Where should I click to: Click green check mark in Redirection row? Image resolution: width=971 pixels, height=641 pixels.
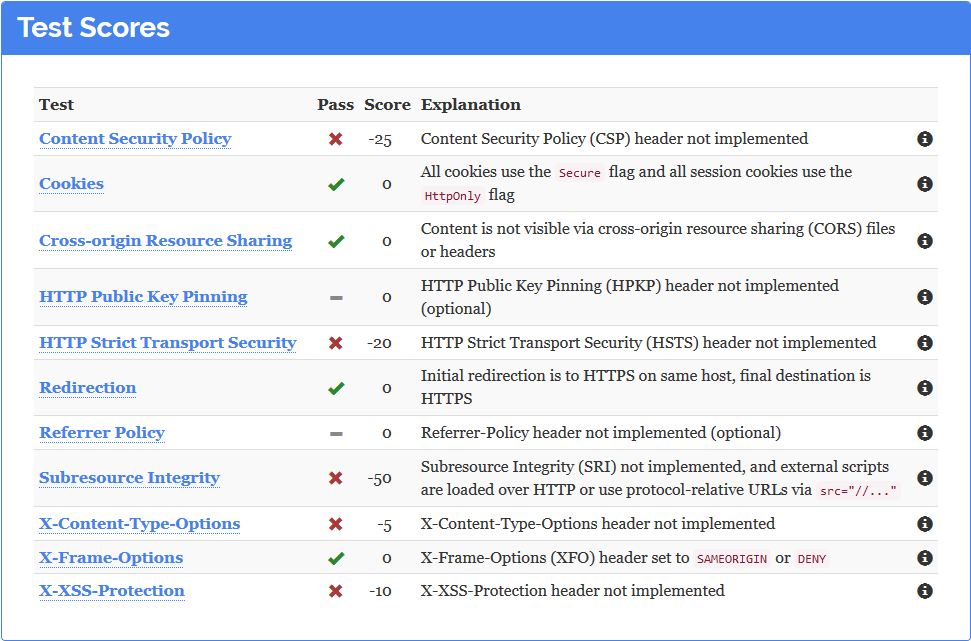pos(336,388)
